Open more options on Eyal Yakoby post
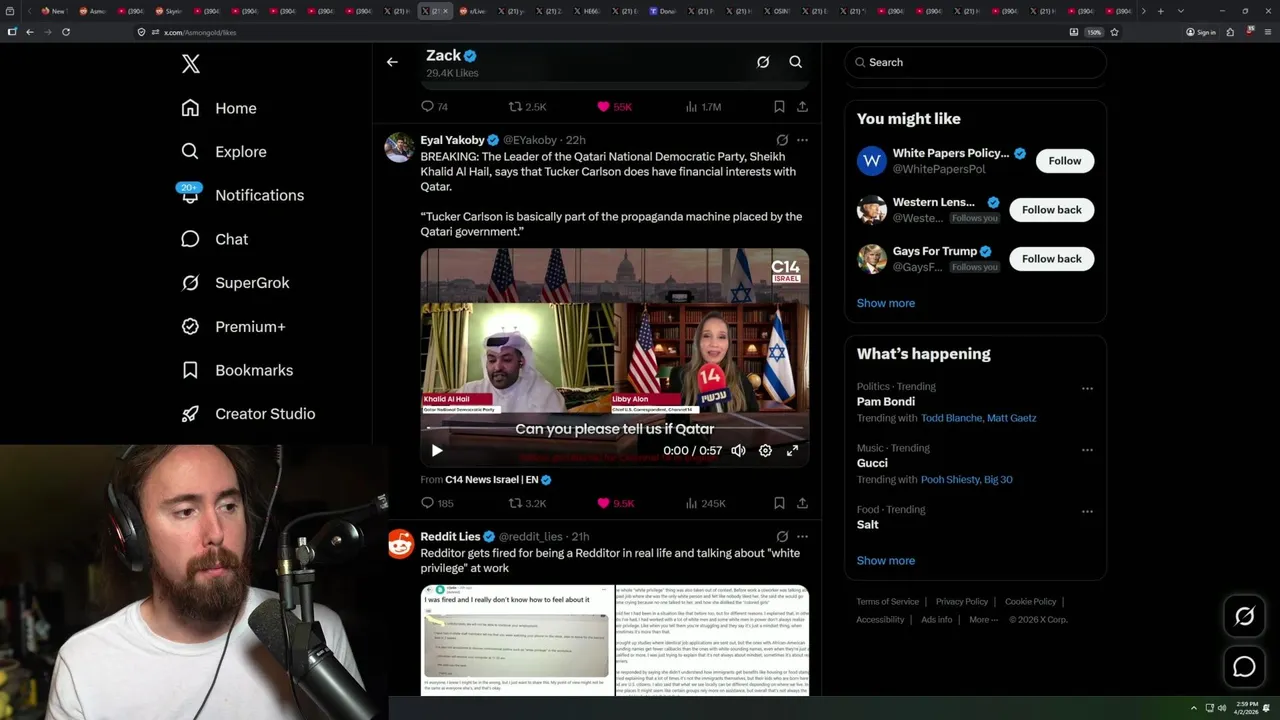The width and height of the screenshot is (1280, 720). coord(802,140)
